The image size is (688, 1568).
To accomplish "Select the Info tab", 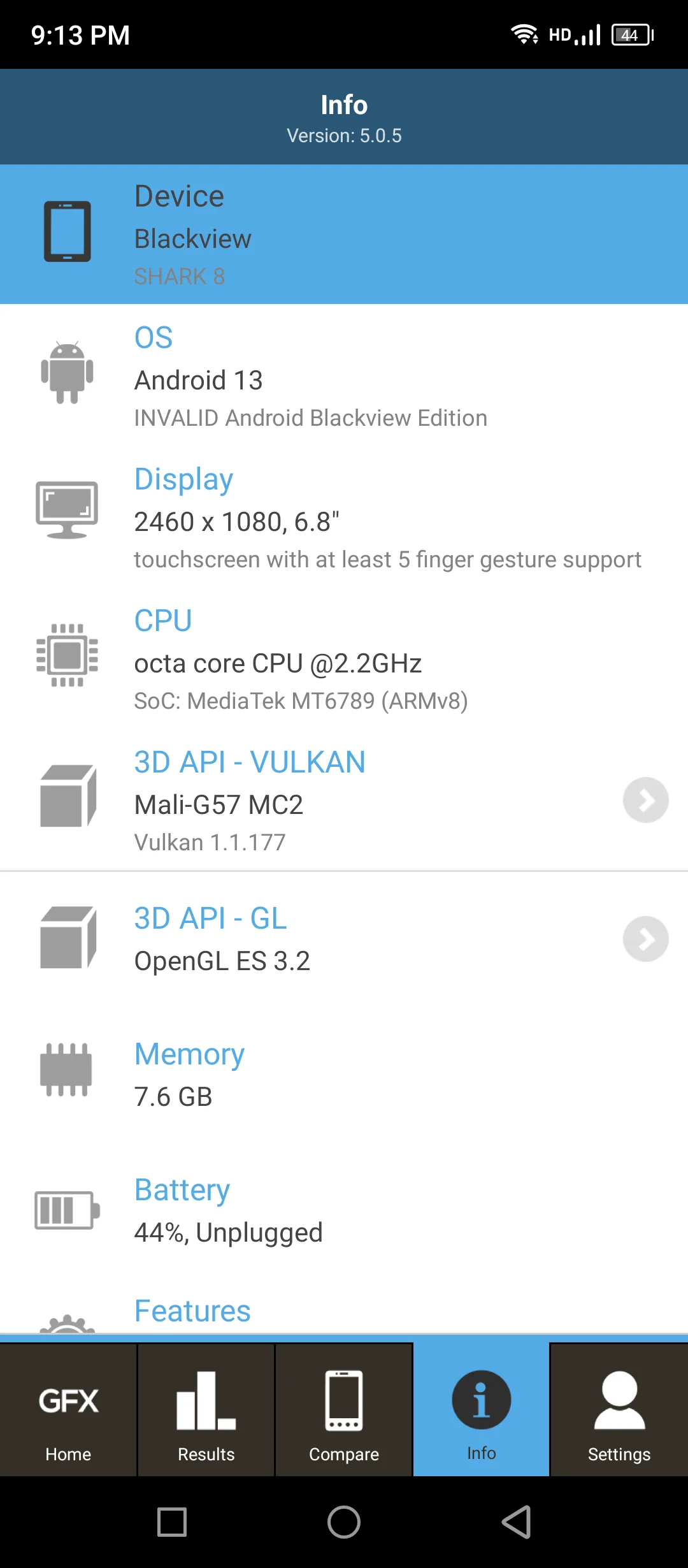I will [x=482, y=1410].
